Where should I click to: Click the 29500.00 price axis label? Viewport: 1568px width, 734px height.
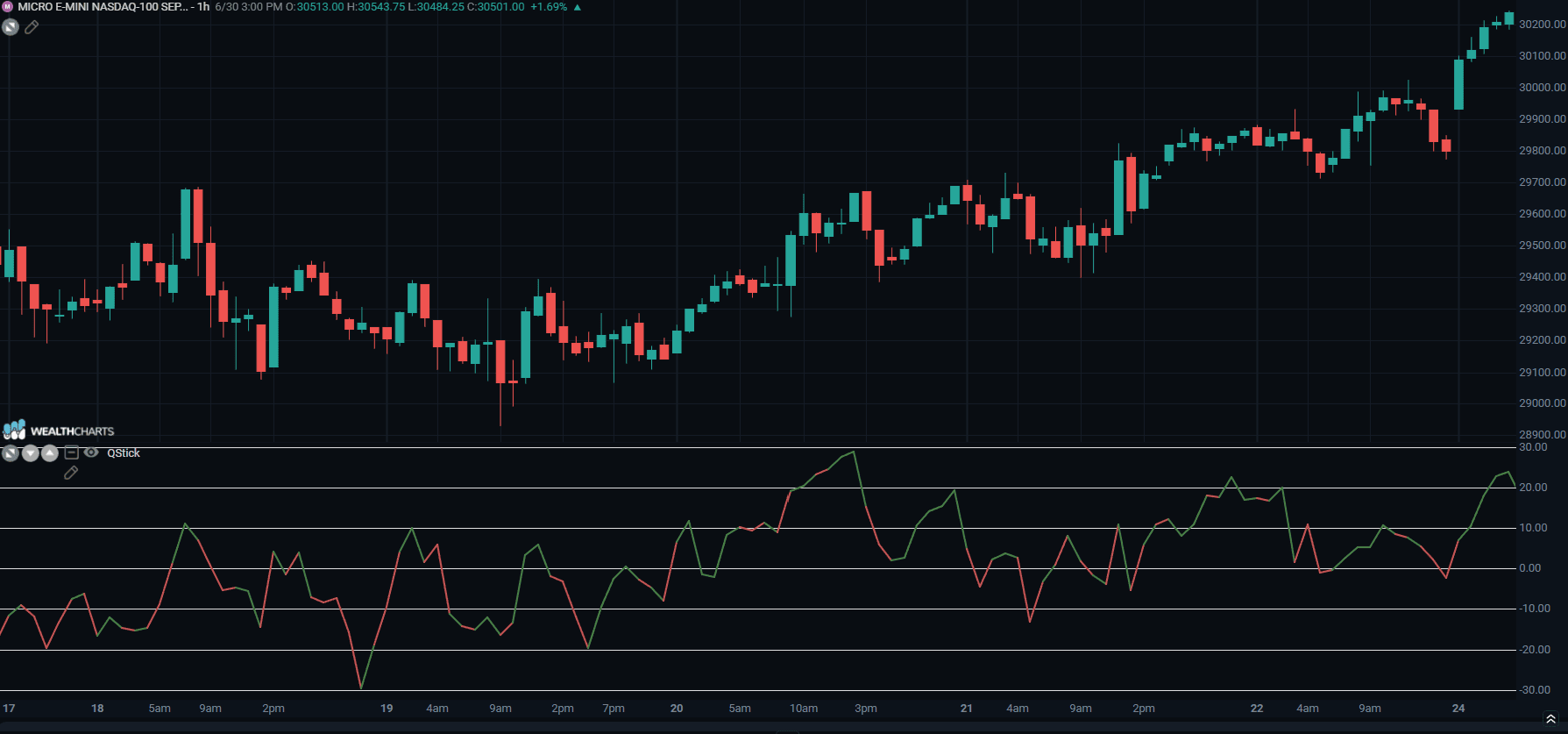pos(1542,246)
